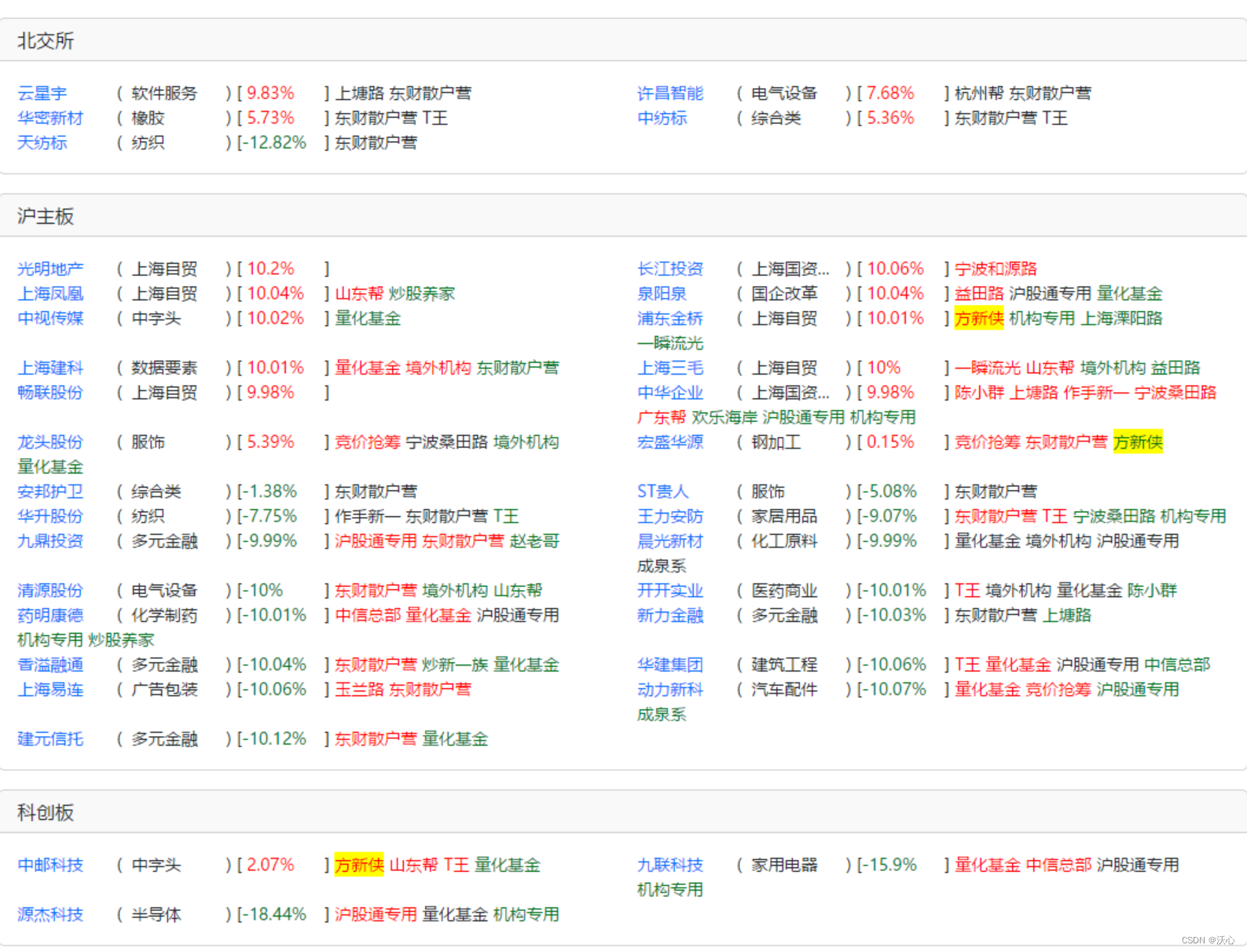Open the 王力安防 stock link

pos(670,516)
